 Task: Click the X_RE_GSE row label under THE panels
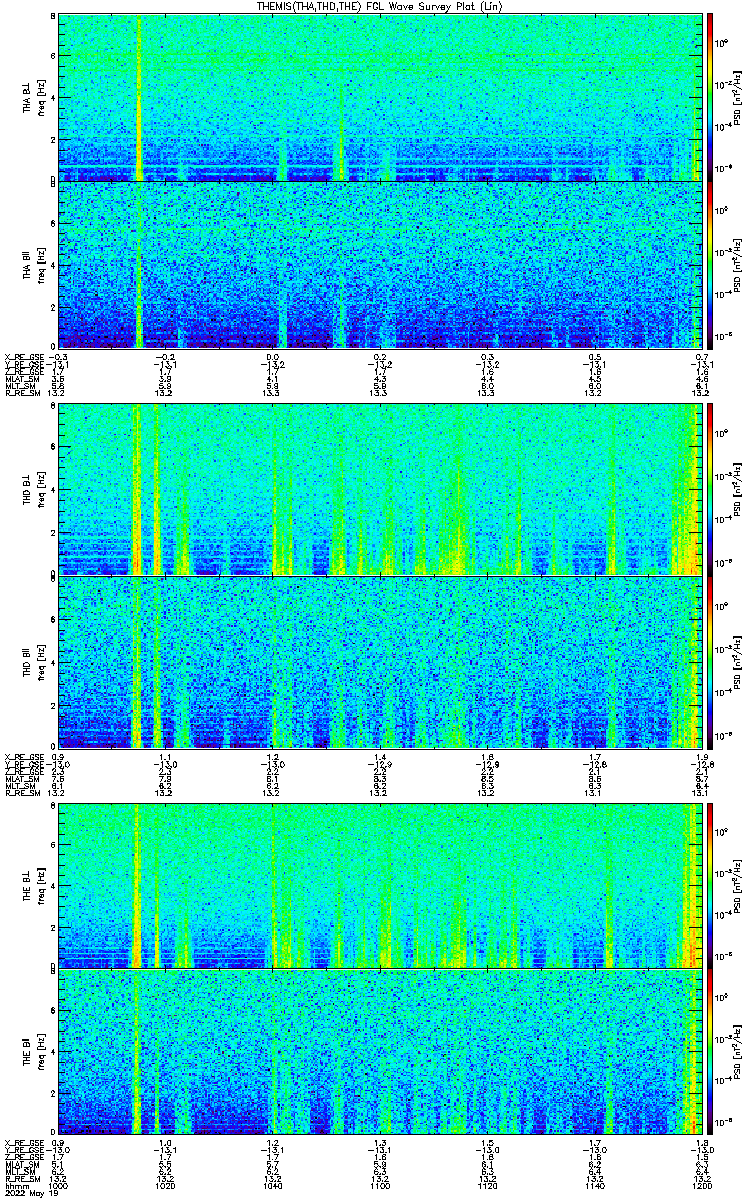coord(22,1143)
